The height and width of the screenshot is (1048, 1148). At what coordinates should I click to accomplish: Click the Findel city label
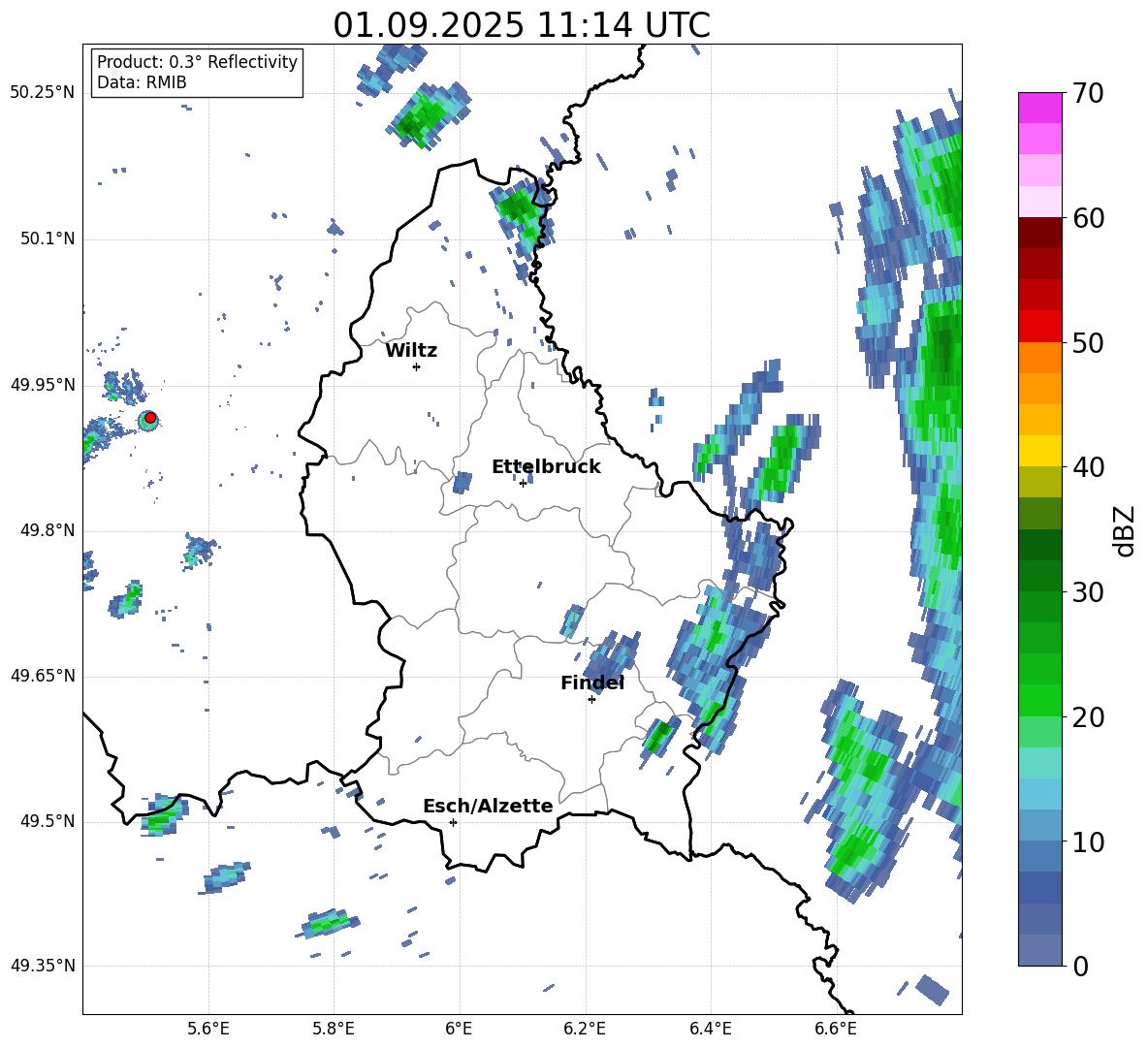click(592, 683)
